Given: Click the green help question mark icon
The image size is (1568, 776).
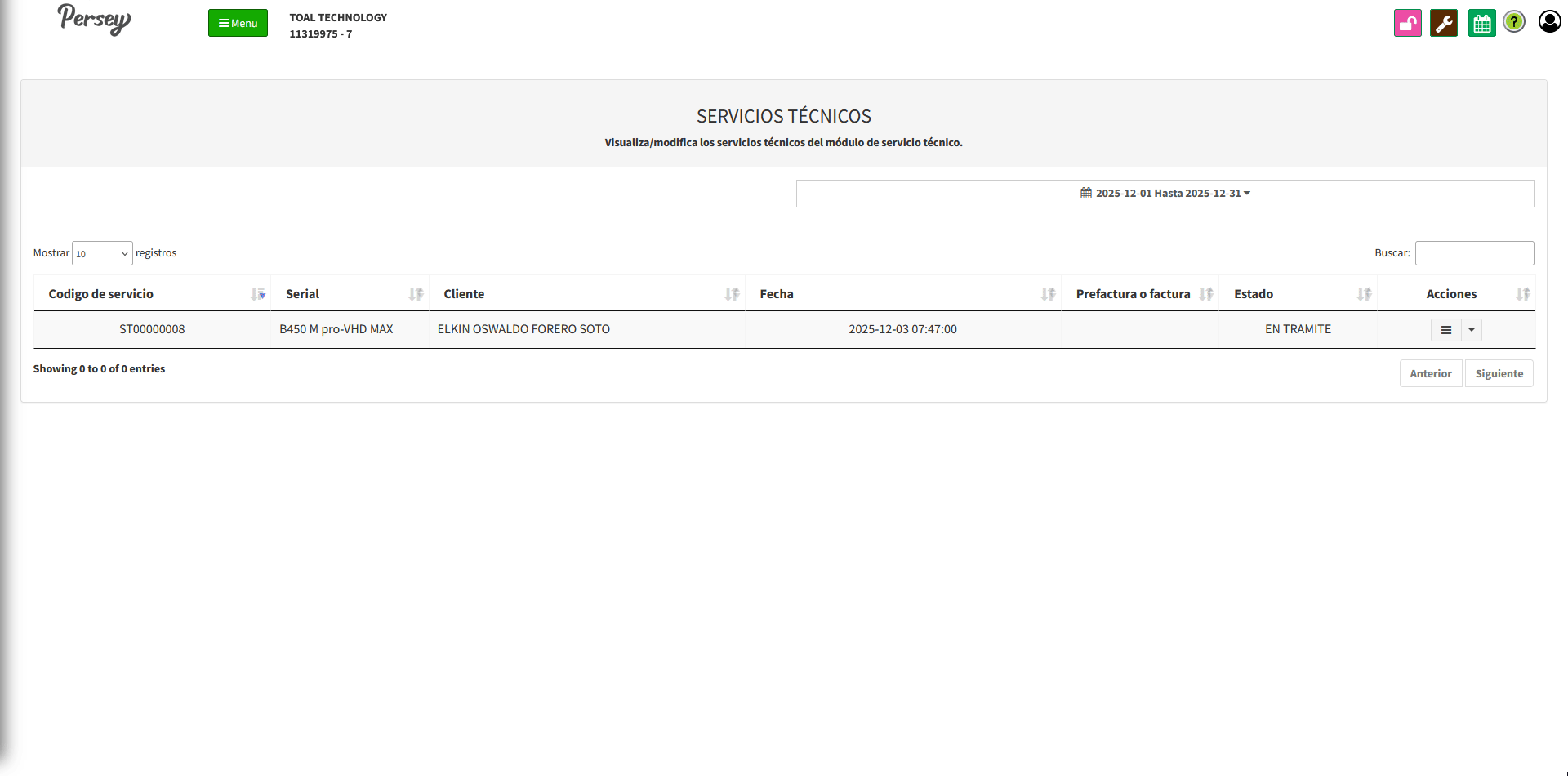Looking at the screenshot, I should click(1514, 22).
